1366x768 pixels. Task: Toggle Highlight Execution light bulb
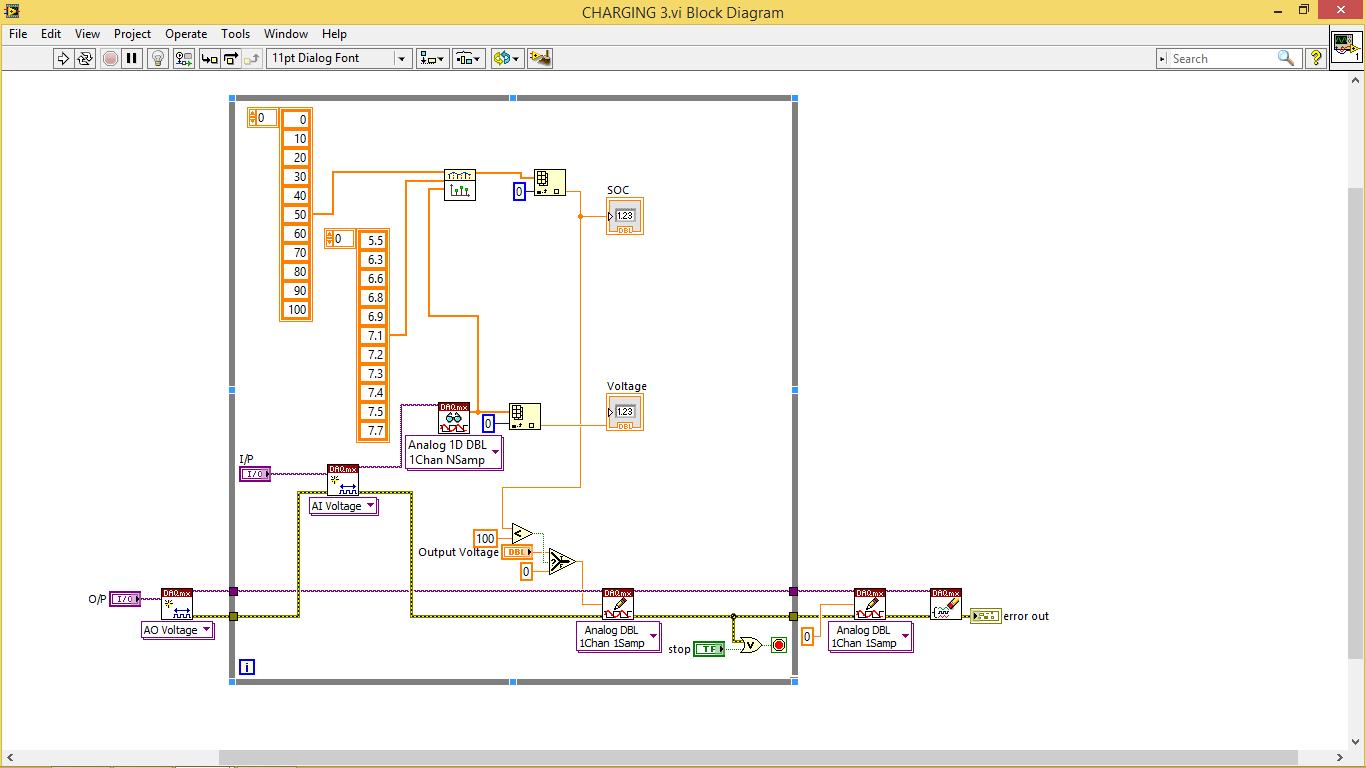pos(158,58)
